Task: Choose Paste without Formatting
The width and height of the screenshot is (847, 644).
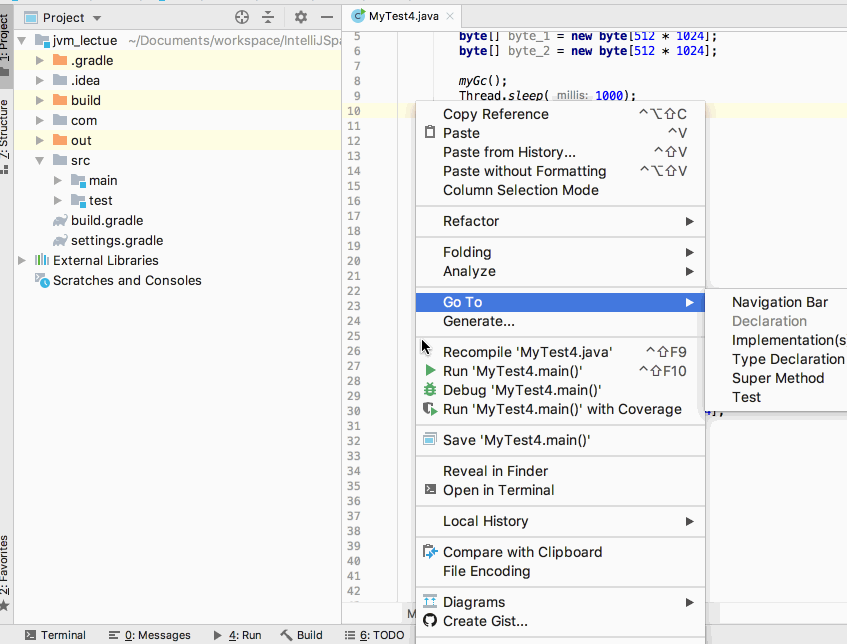Action: (560, 171)
